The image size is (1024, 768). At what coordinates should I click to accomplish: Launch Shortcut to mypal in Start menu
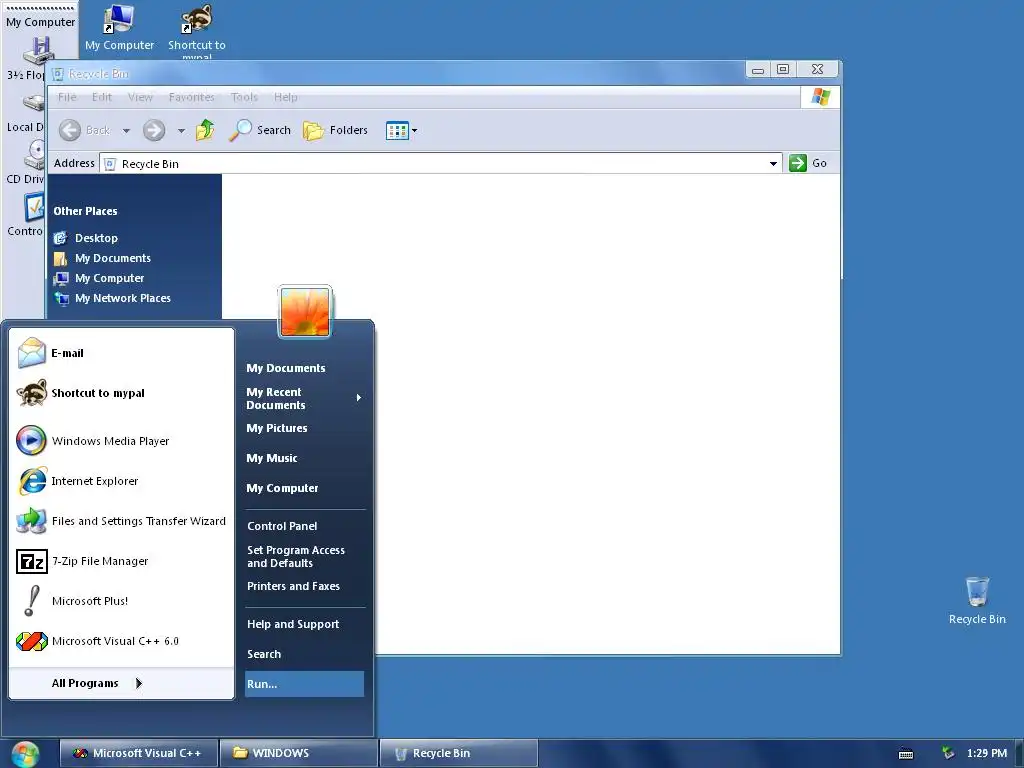coord(121,393)
